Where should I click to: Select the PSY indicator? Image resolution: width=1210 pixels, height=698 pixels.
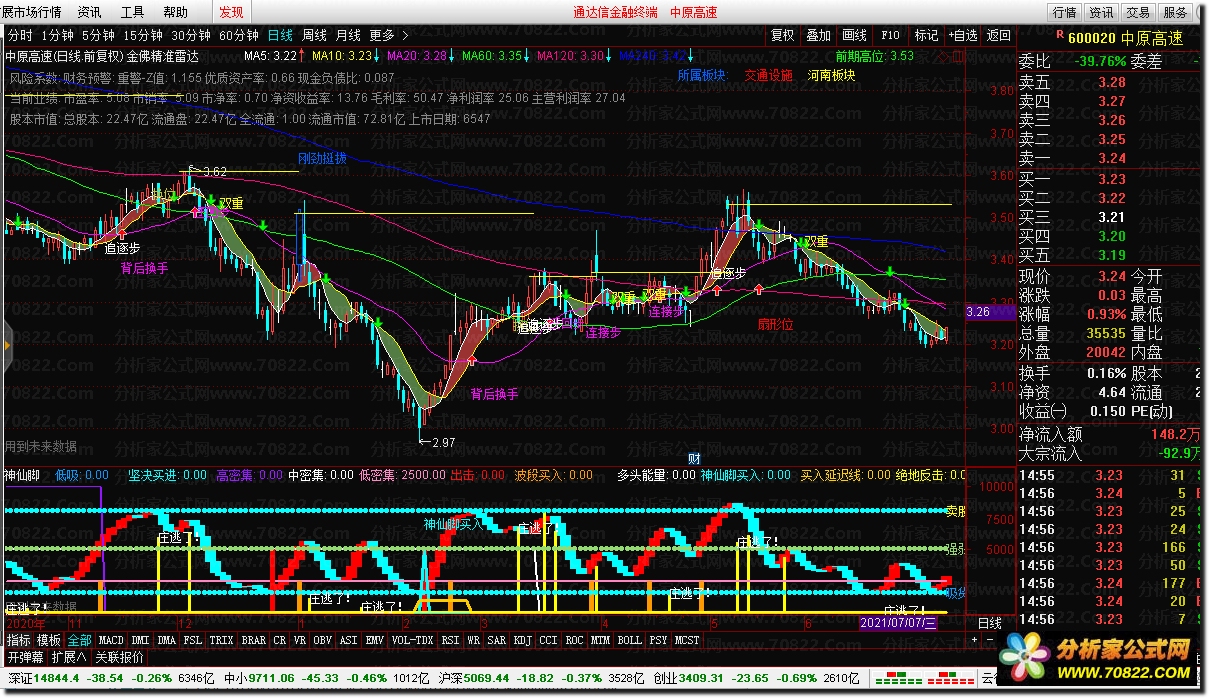tap(658, 640)
